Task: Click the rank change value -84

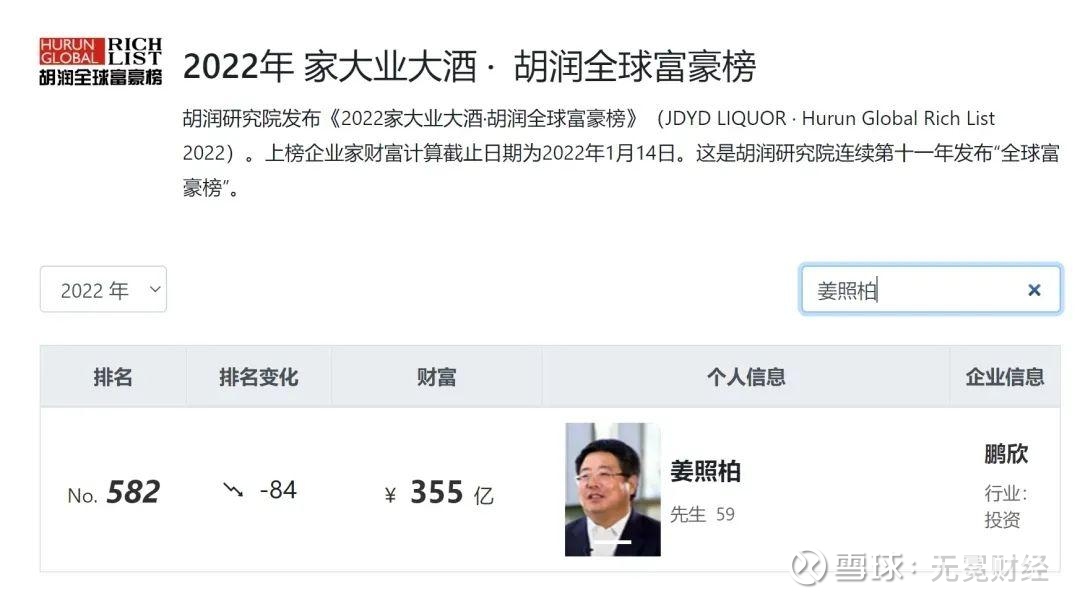Action: click(278, 490)
